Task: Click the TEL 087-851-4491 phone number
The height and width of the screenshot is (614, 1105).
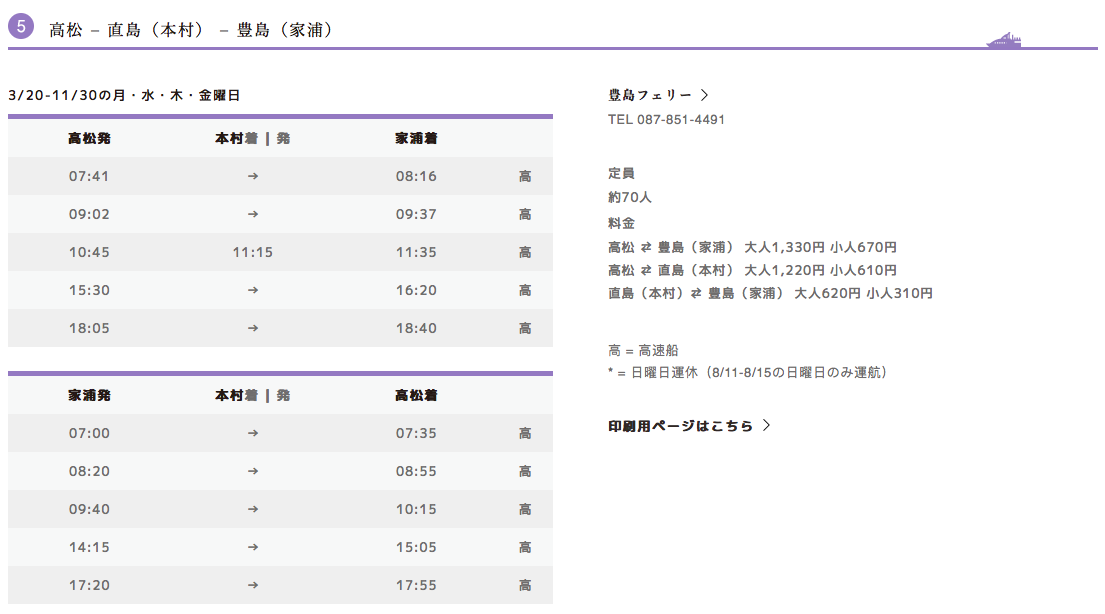Action: click(666, 119)
